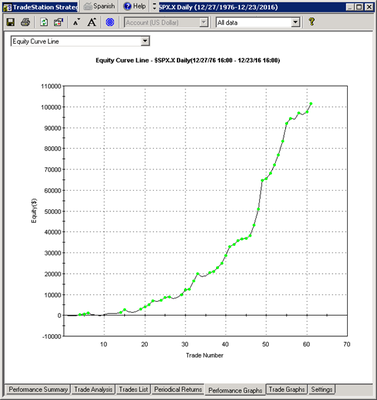Decrease font size with small A icon

[x=76, y=23]
